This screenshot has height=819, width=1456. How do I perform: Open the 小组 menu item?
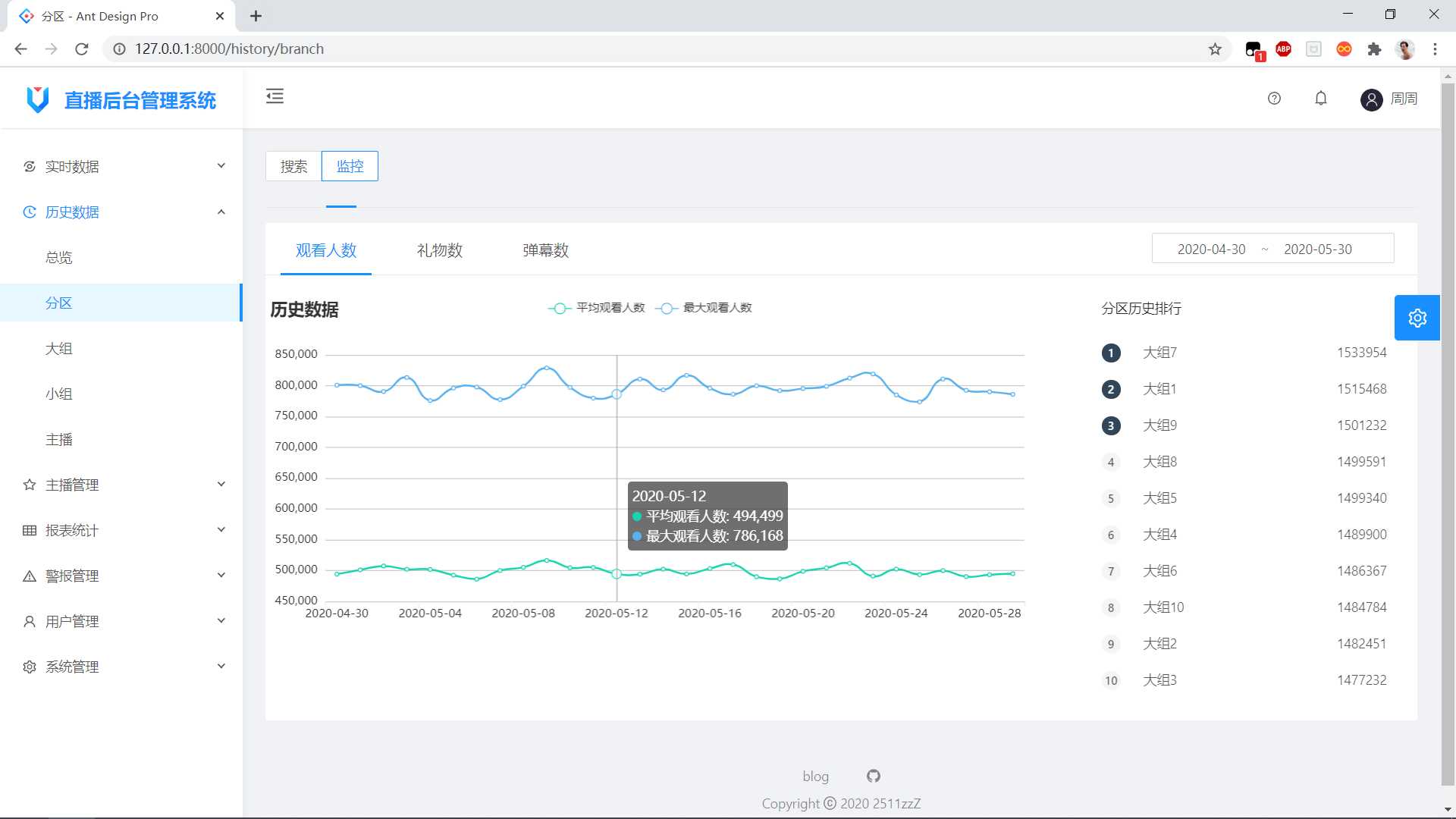121,394
